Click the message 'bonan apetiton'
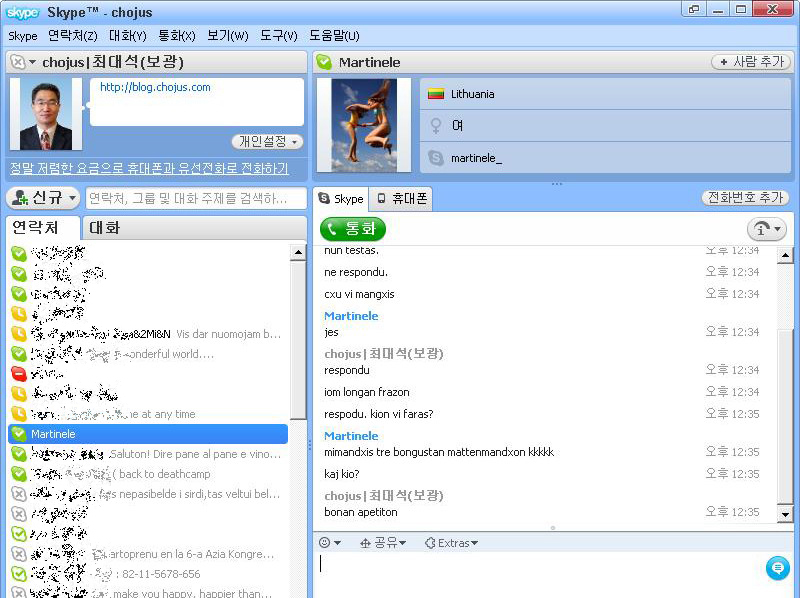Viewport: 801px width, 598px height. coord(361,512)
